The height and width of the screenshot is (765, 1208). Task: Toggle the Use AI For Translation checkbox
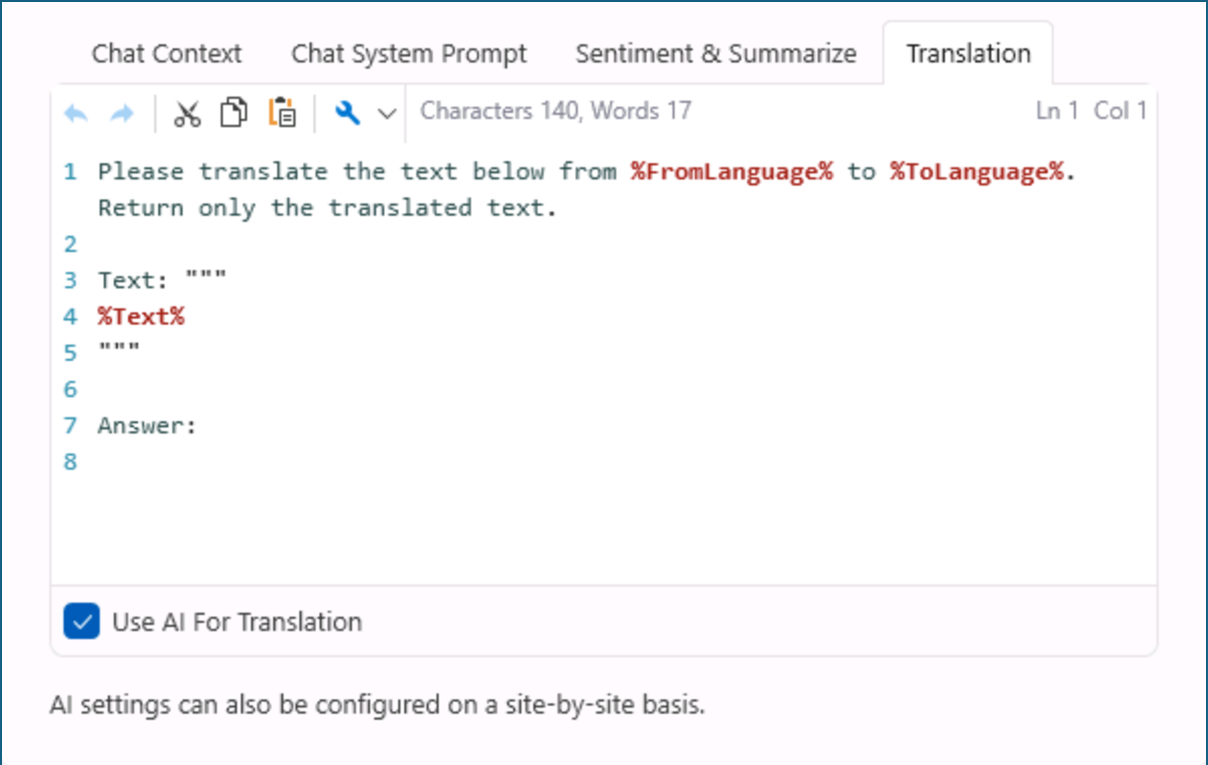[81, 621]
